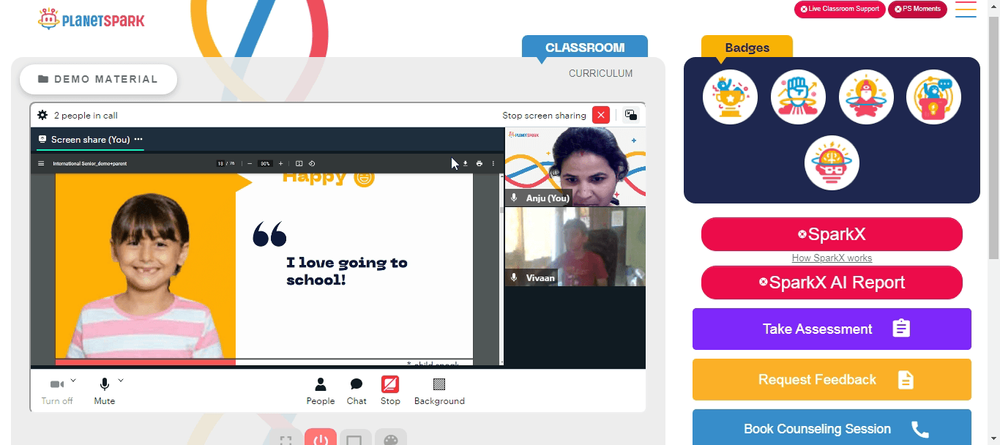The width and height of the screenshot is (1000, 445).
Task: Click the PDF title 'International Senior_demo+parent'
Action: coord(90,164)
